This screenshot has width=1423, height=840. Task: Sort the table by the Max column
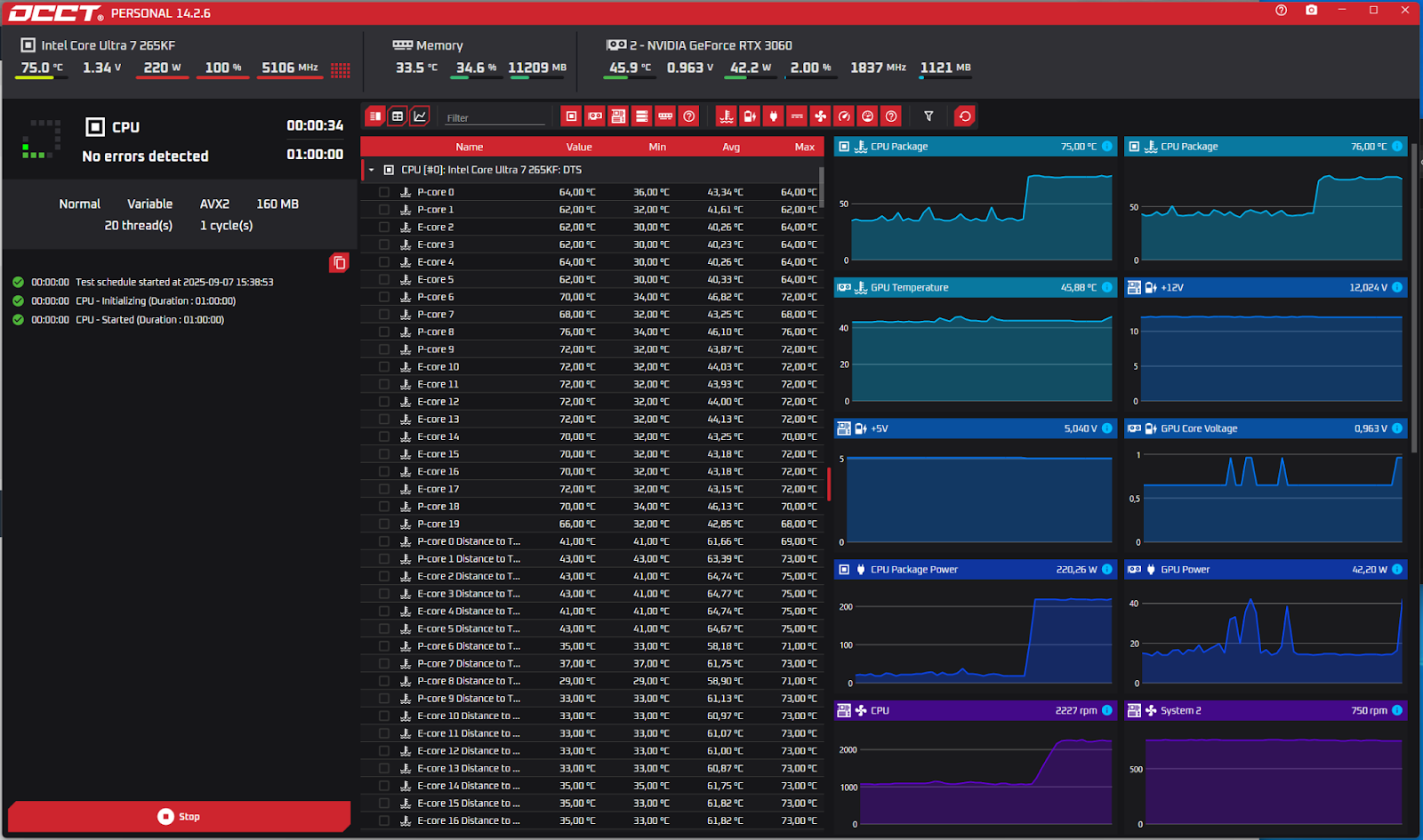pyautogui.click(x=805, y=147)
